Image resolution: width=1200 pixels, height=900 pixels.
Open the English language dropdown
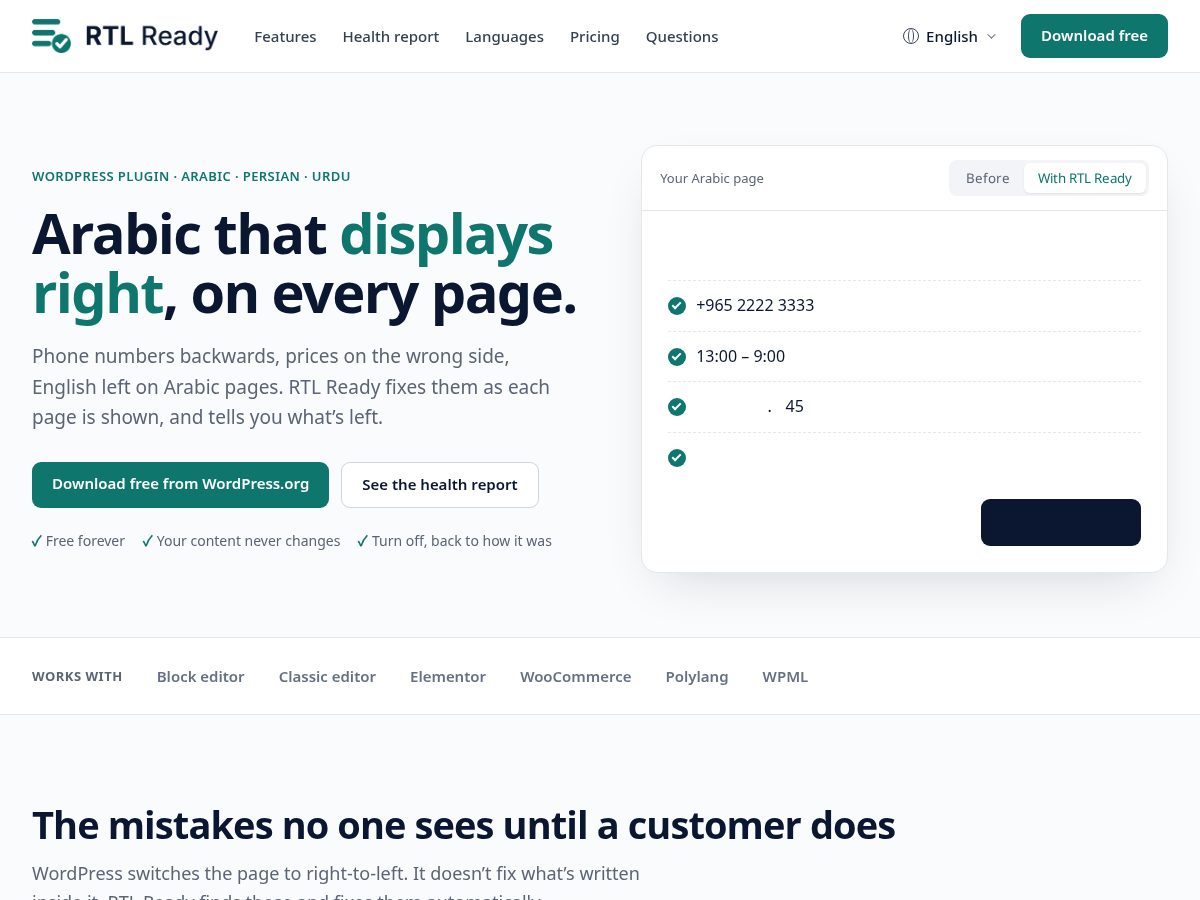[950, 36]
